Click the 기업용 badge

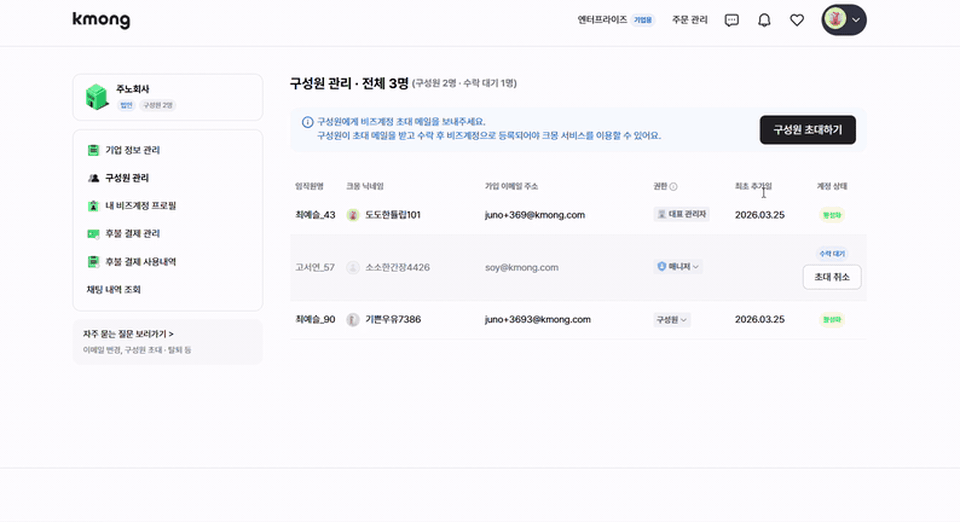click(x=642, y=20)
